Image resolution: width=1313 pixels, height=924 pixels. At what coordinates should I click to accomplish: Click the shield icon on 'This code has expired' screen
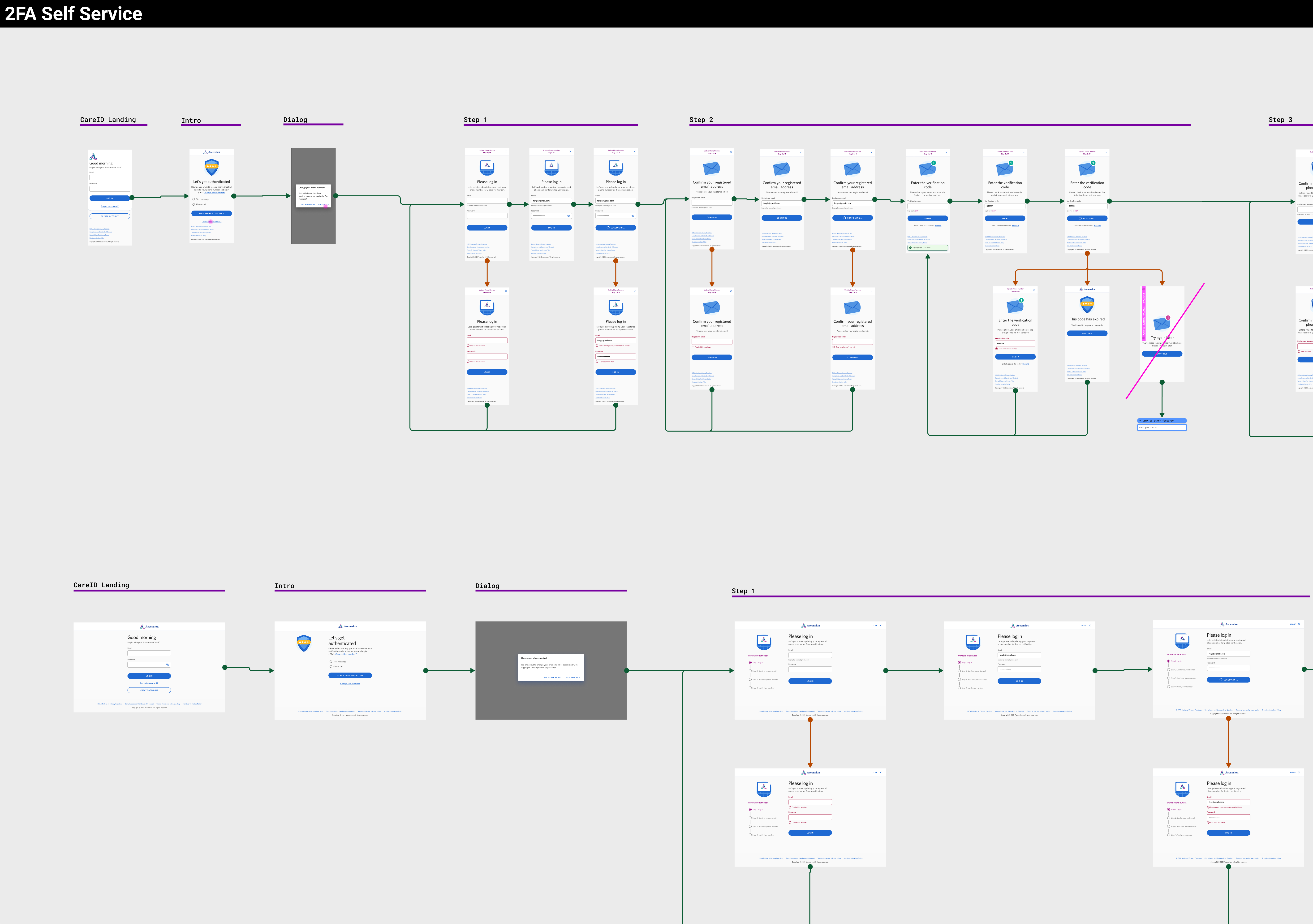[1087, 304]
